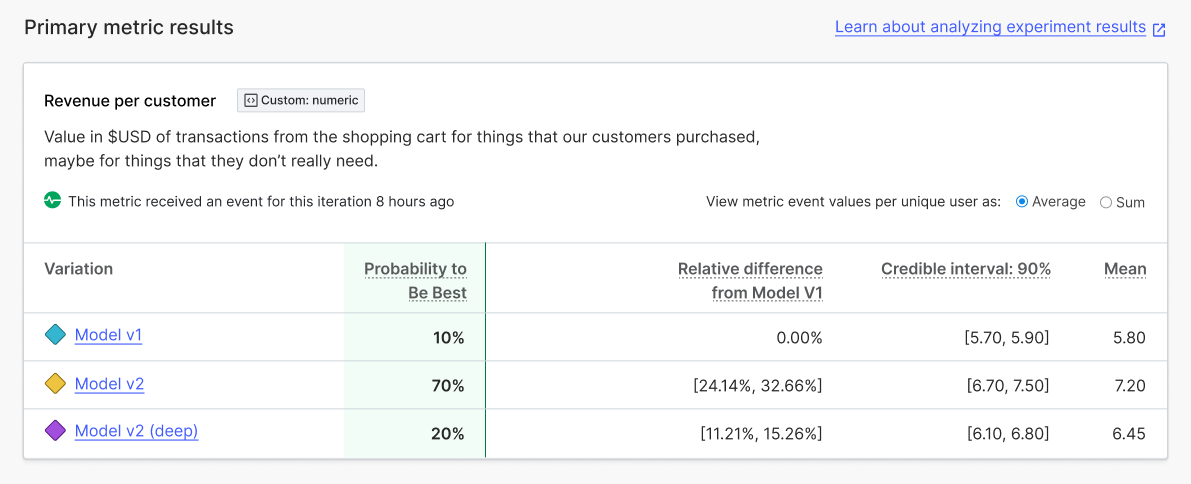The image size is (1191, 484).
Task: Open the Model v1 variation link
Action: tap(108, 335)
